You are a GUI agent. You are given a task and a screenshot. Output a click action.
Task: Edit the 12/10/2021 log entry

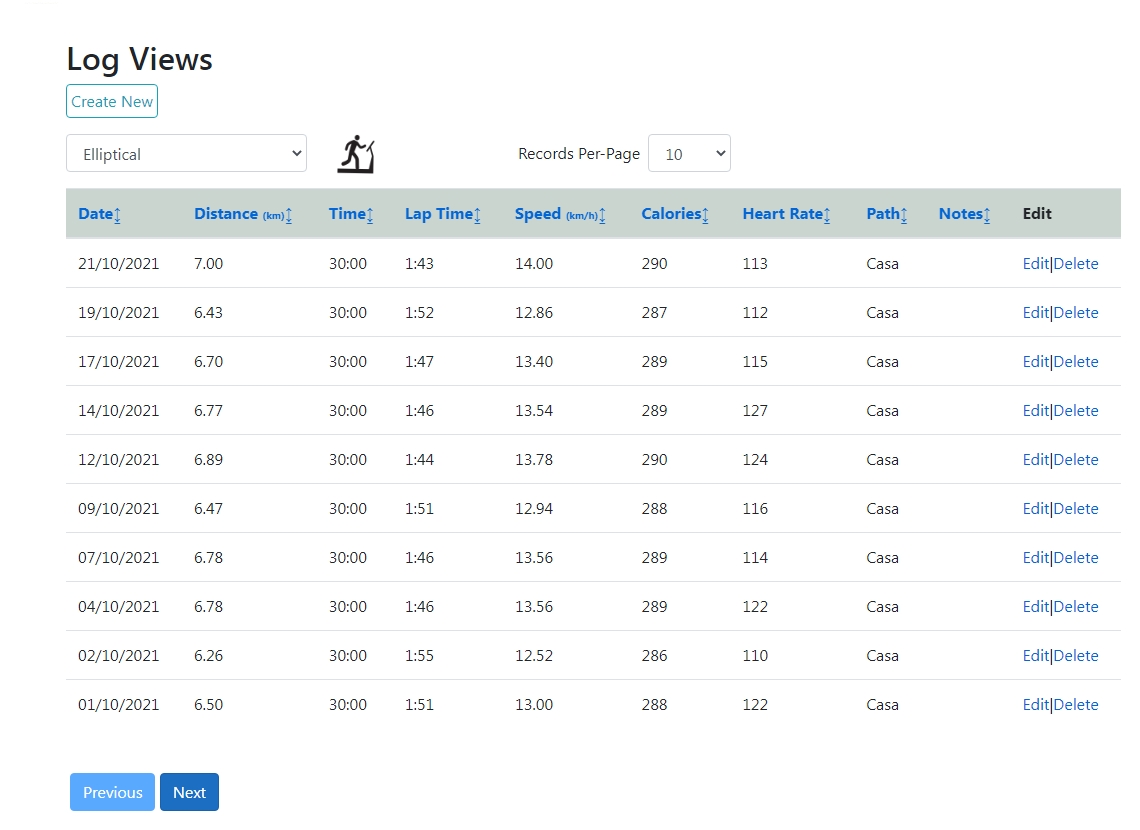[x=1035, y=460]
